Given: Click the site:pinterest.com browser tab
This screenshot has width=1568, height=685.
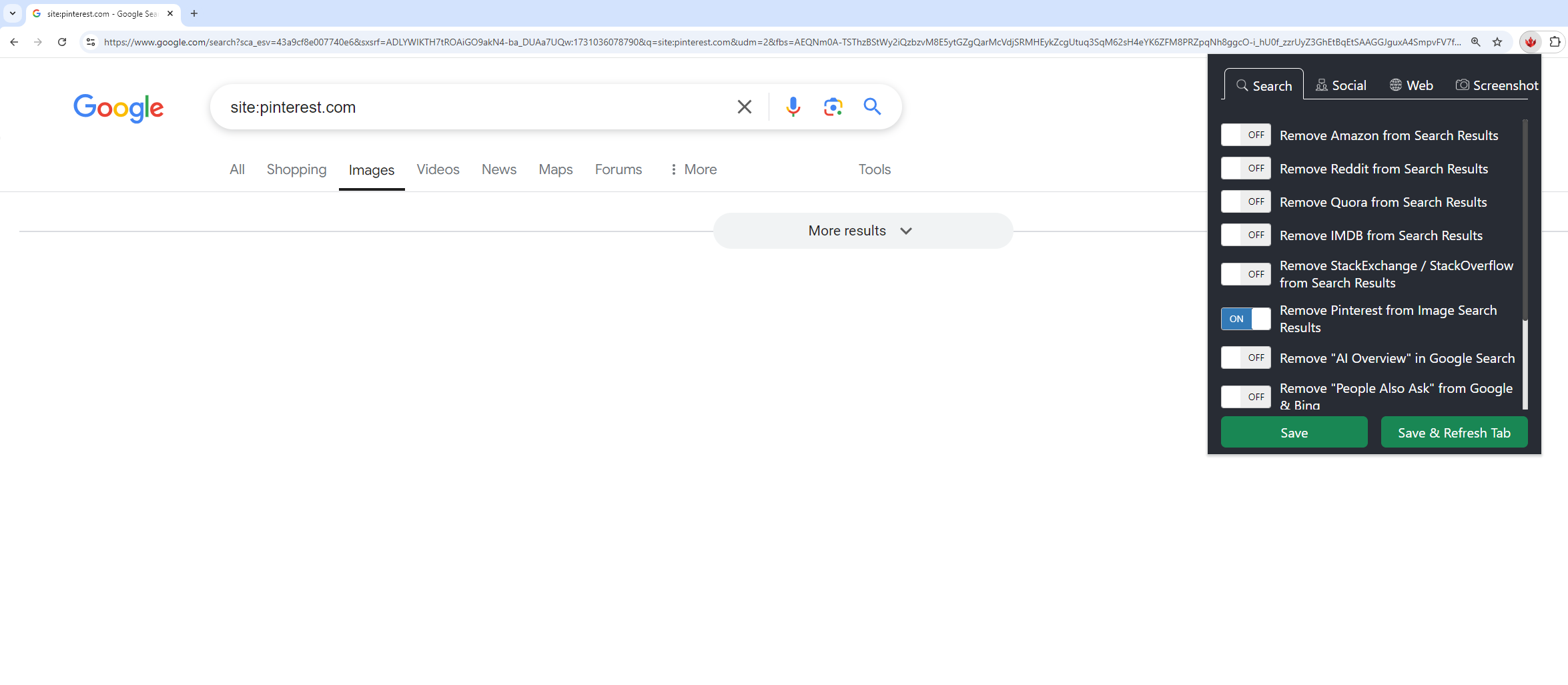Looking at the screenshot, I should (x=101, y=13).
